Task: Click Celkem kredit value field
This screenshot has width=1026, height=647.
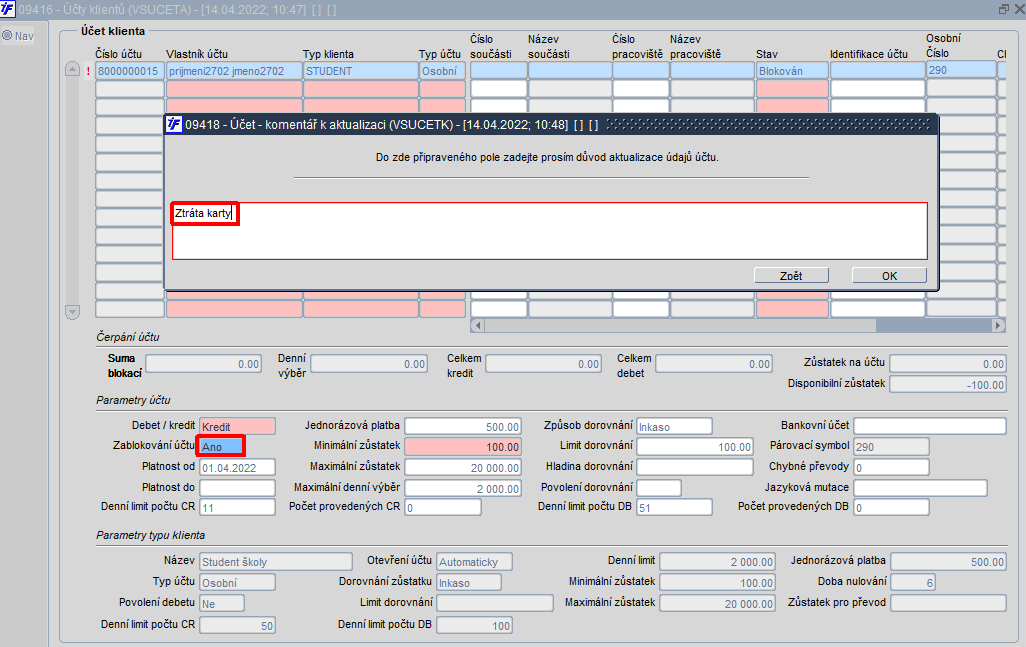Action: 543,364
